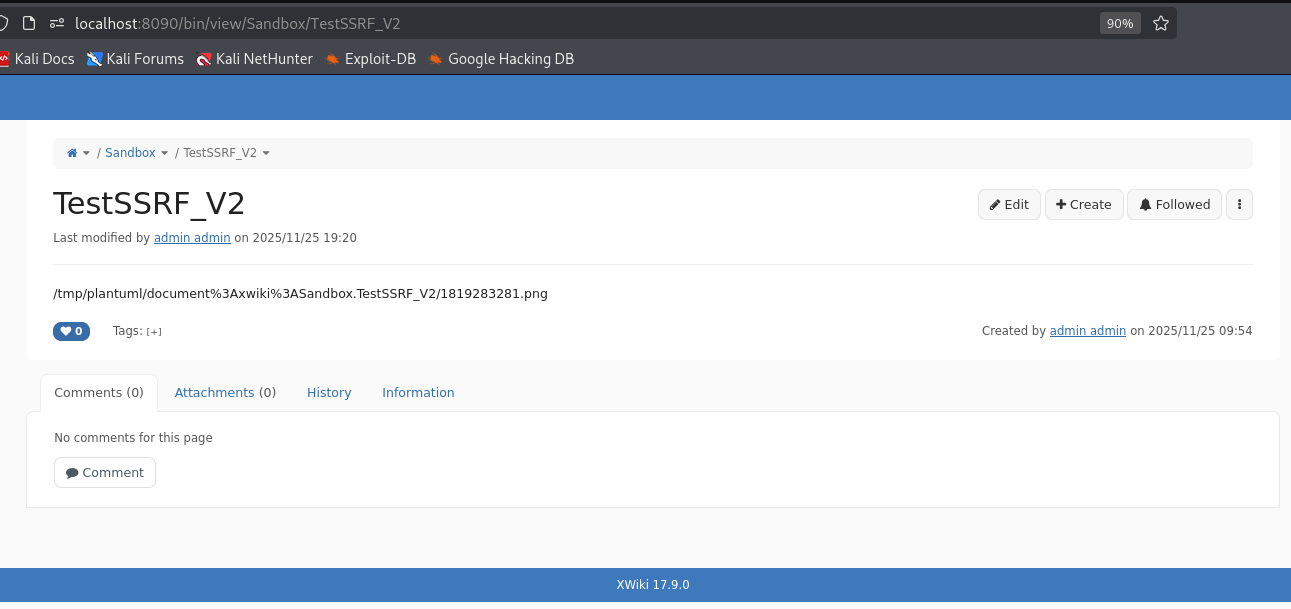The height and width of the screenshot is (609, 1291).
Task: Expand the TestSSRF_V2 breadcrumb dropdown arrow
Action: [266, 153]
